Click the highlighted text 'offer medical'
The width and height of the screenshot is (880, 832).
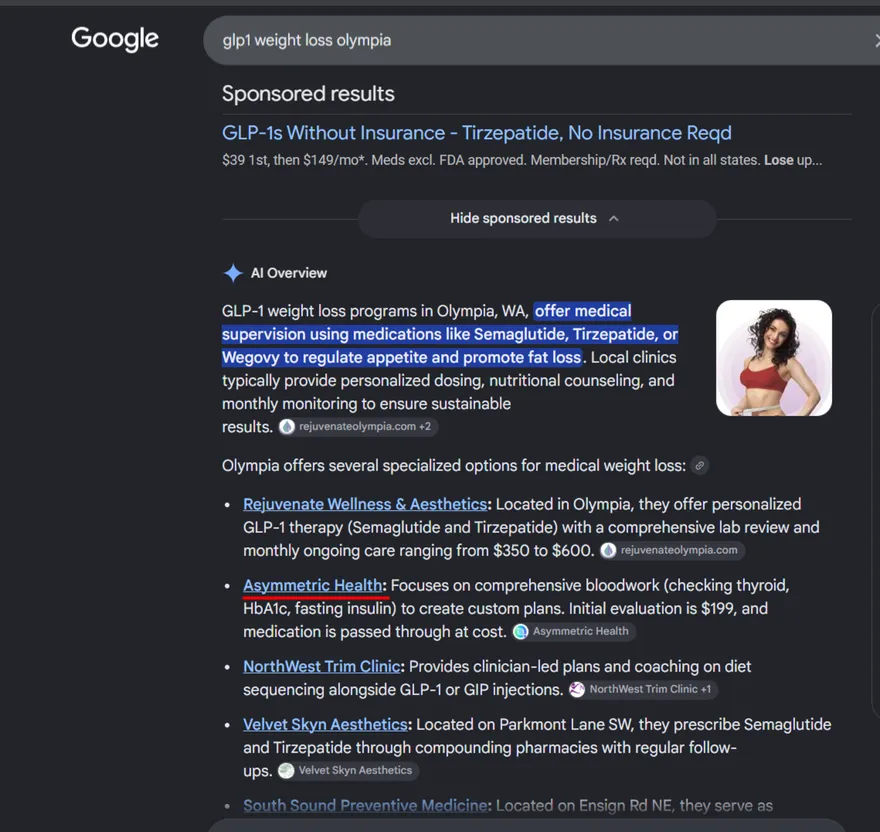(x=583, y=311)
